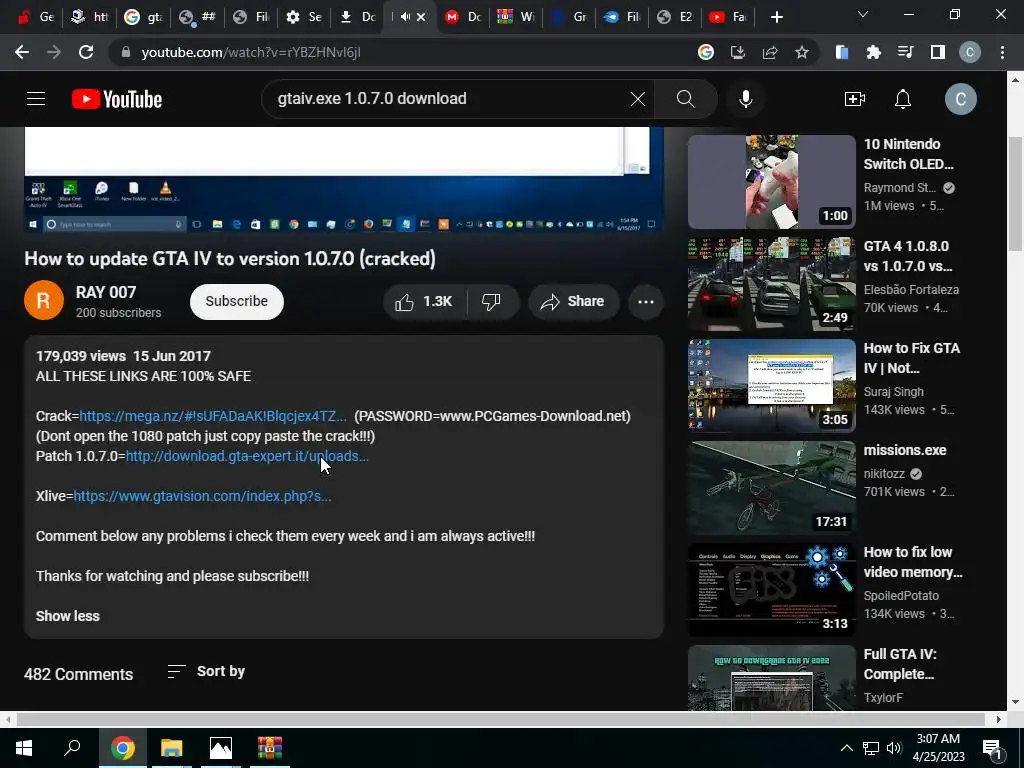The width and height of the screenshot is (1024, 768).
Task: Open the Windows notification center icon
Action: pyautogui.click(x=992, y=748)
